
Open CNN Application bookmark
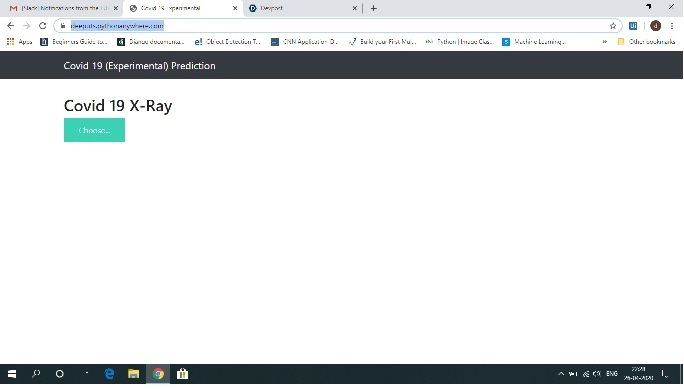click(304, 42)
